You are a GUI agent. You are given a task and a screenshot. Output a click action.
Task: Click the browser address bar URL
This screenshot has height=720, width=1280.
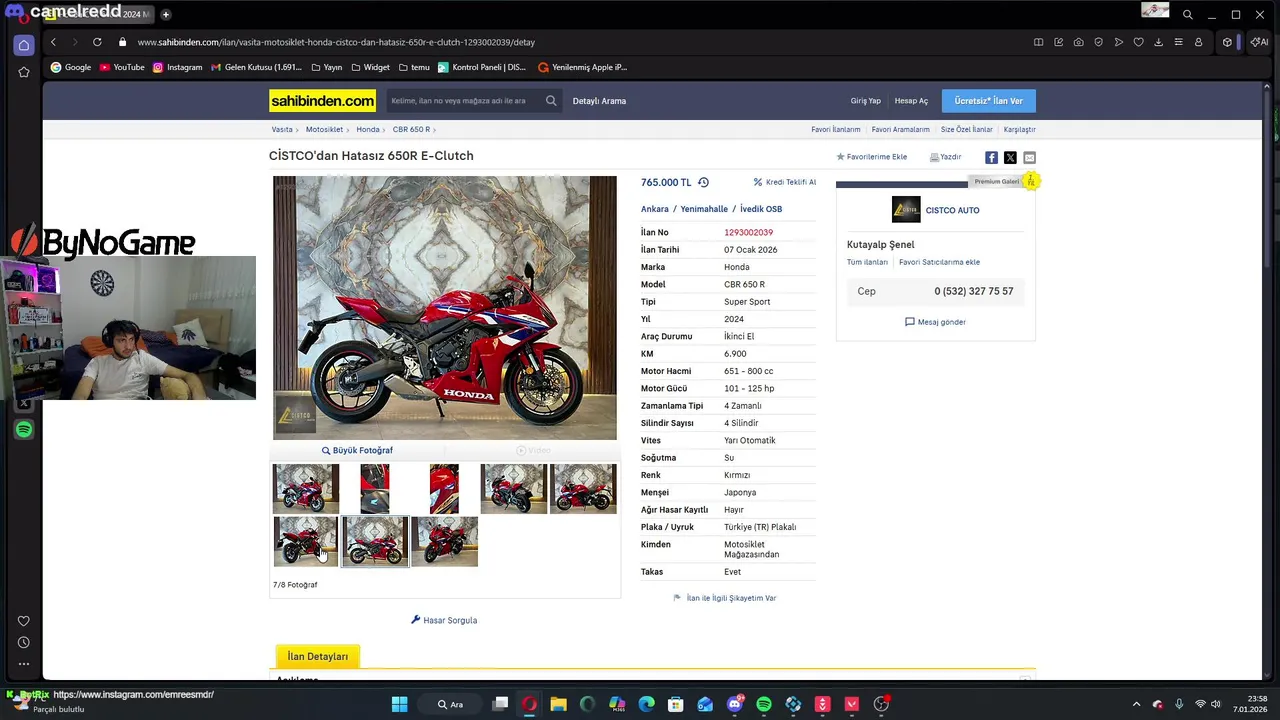pos(336,42)
